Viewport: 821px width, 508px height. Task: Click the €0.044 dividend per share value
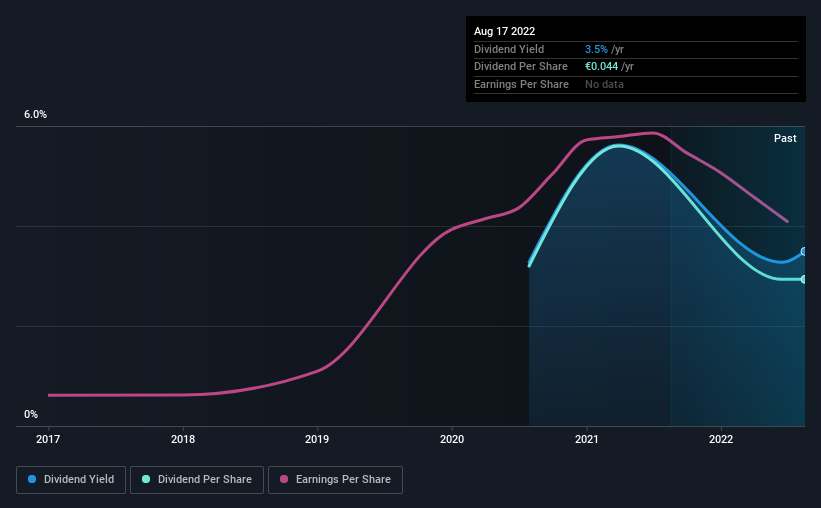pos(601,67)
